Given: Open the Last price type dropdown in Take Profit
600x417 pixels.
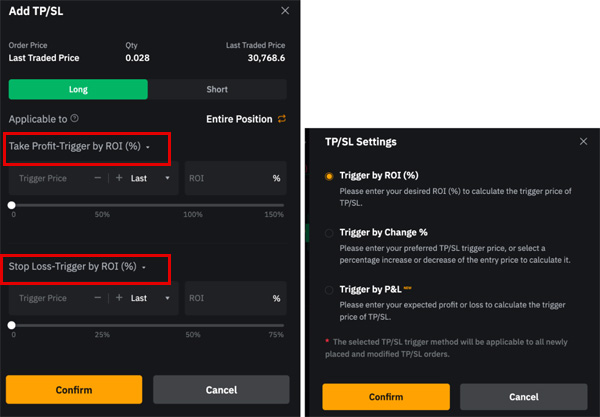Looking at the screenshot, I should coord(150,178).
